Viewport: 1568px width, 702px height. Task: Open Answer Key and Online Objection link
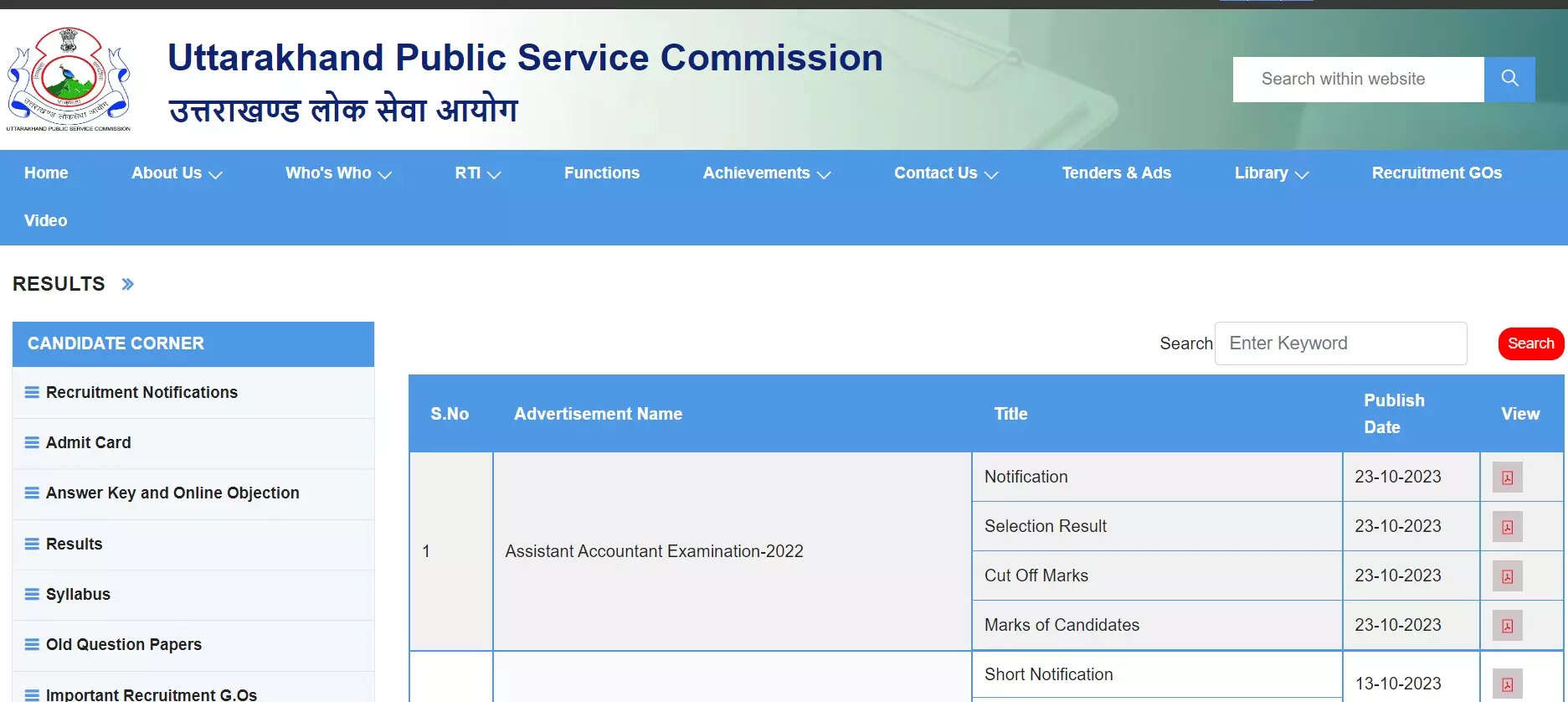point(172,493)
